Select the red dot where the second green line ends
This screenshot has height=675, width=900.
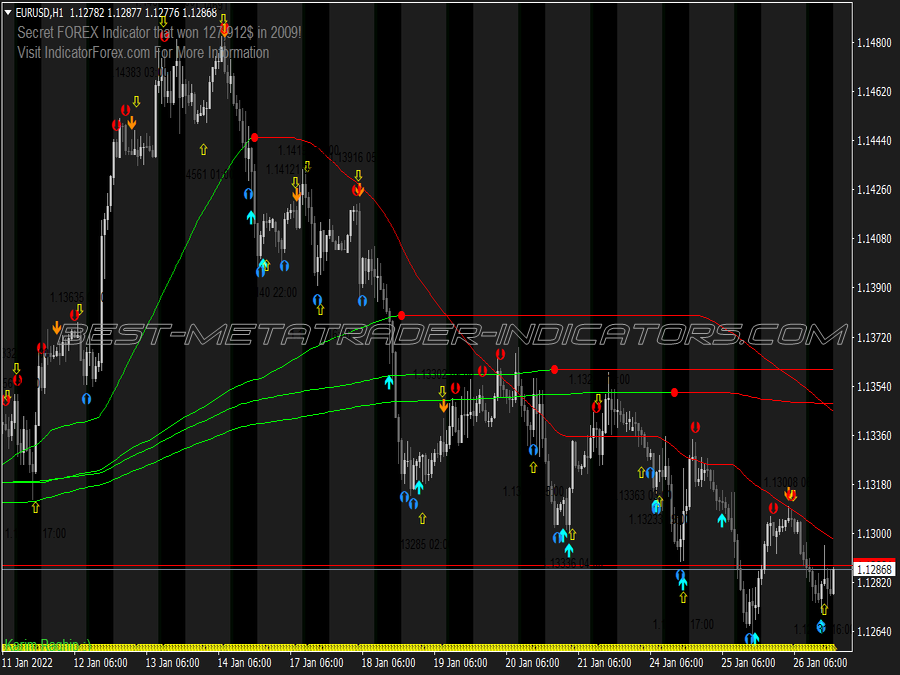[x=401, y=316]
